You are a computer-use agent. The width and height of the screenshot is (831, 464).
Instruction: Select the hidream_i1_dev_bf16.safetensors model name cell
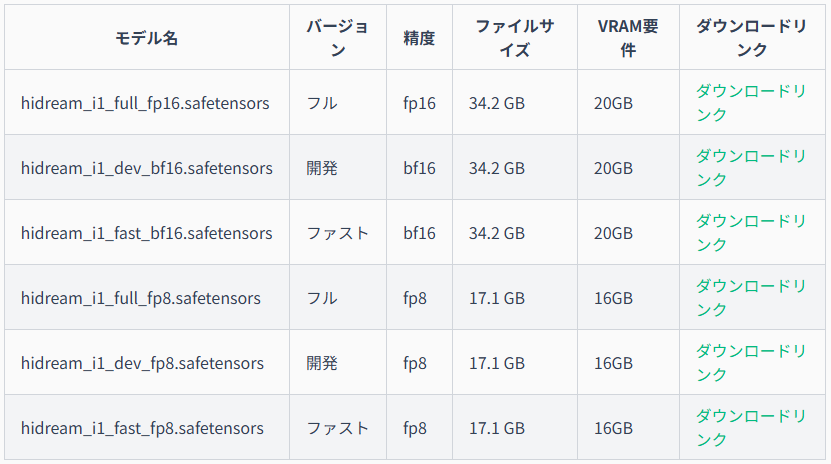147,168
